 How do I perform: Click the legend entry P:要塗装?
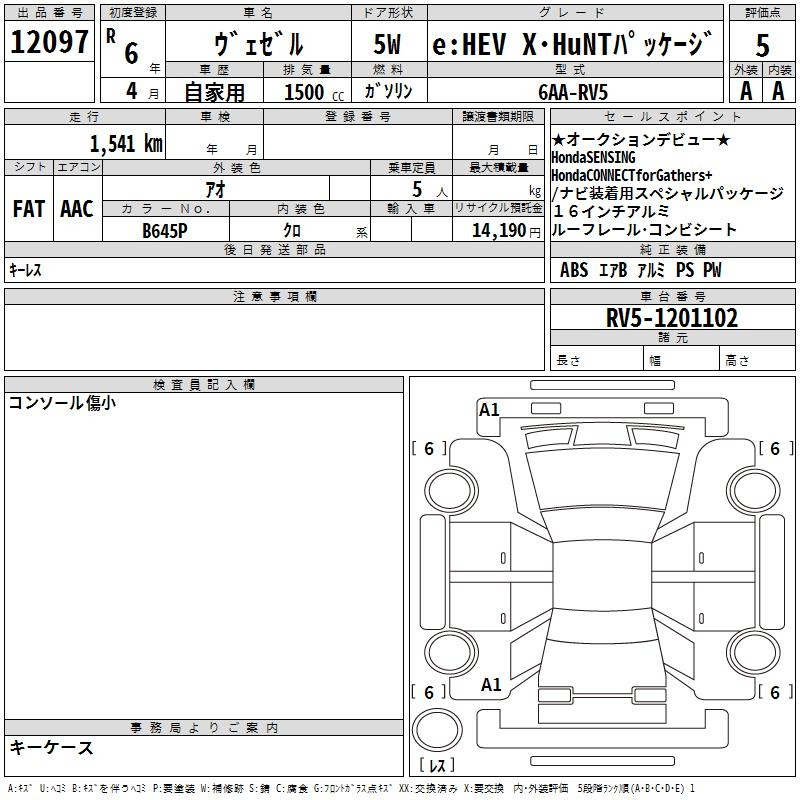click(173, 788)
